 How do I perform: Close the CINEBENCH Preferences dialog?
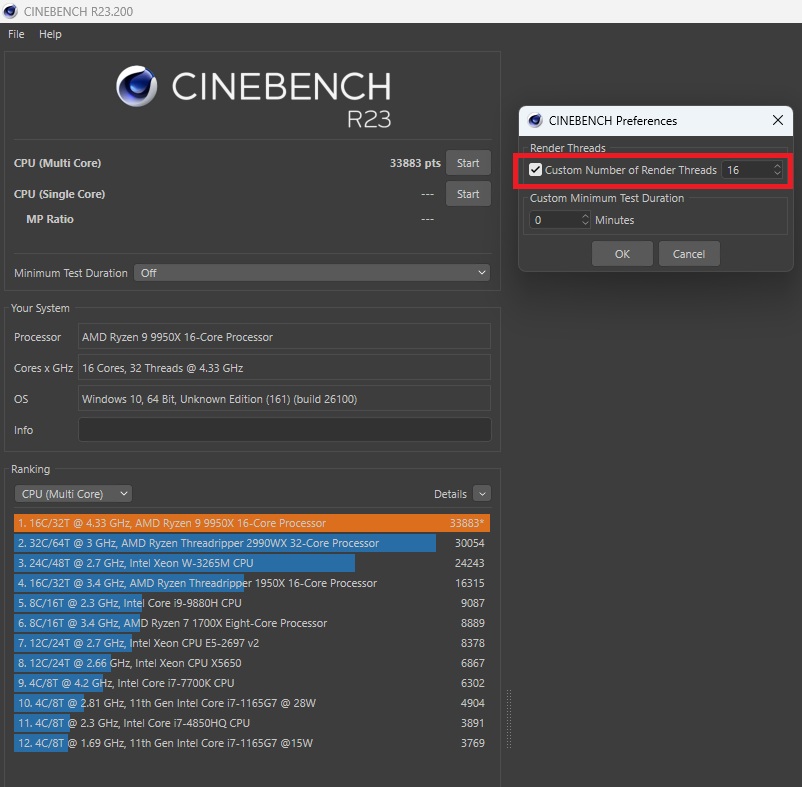point(777,120)
